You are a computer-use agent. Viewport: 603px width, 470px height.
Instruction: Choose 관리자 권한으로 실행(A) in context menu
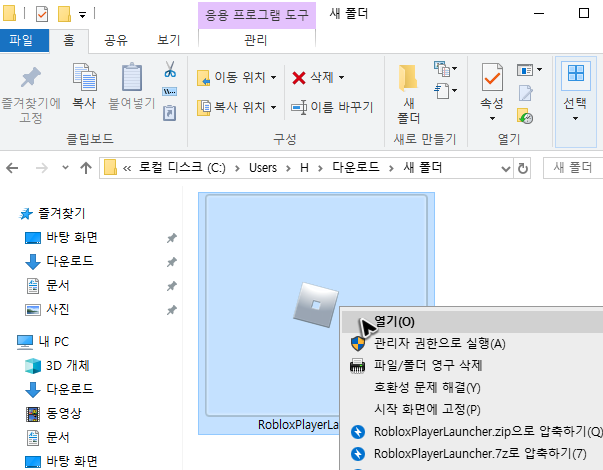[472, 343]
